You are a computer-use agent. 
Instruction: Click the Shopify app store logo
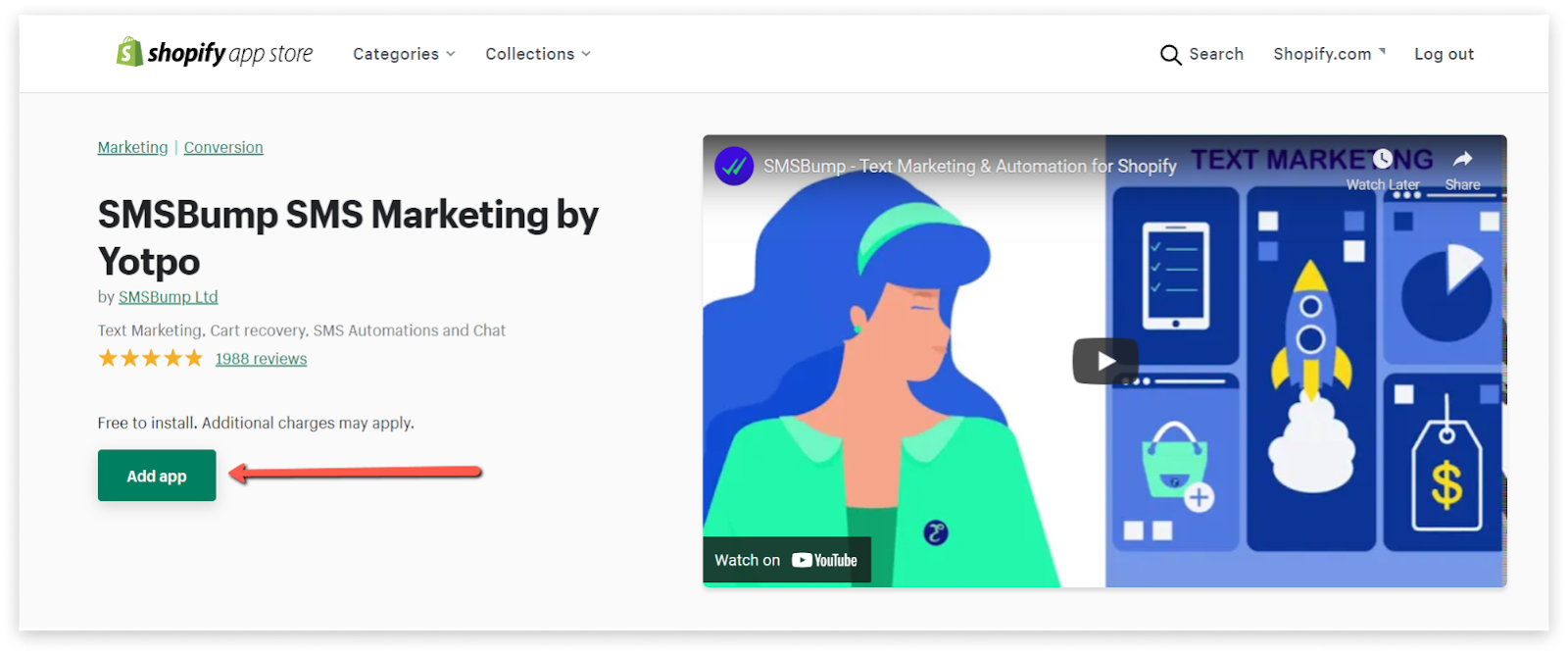pyautogui.click(x=215, y=53)
